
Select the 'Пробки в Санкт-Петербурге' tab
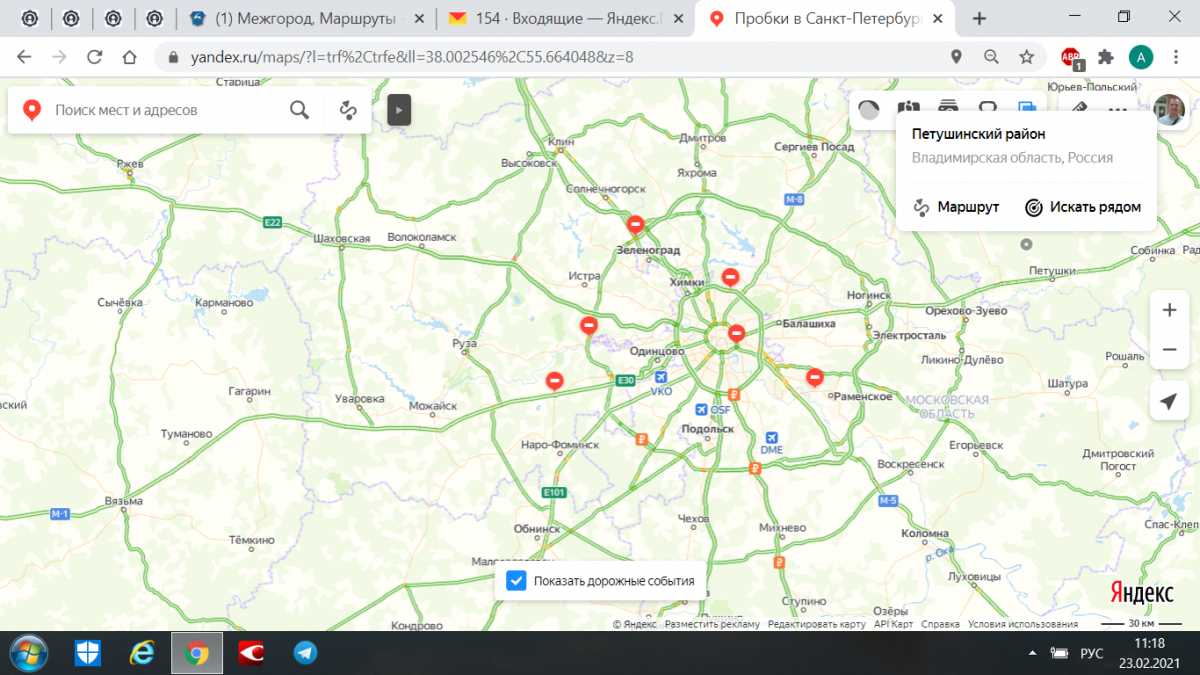pos(825,19)
